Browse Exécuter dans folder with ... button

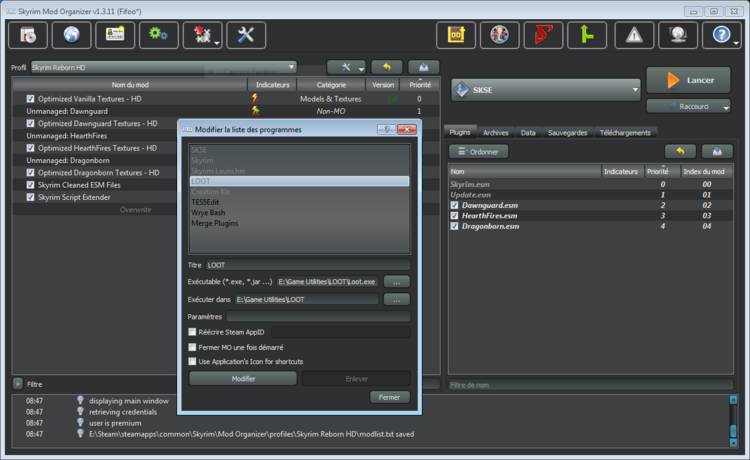pos(397,299)
